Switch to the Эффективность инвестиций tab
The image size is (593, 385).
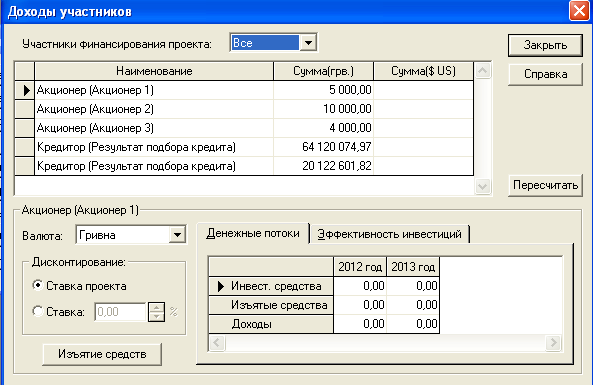pos(390,234)
